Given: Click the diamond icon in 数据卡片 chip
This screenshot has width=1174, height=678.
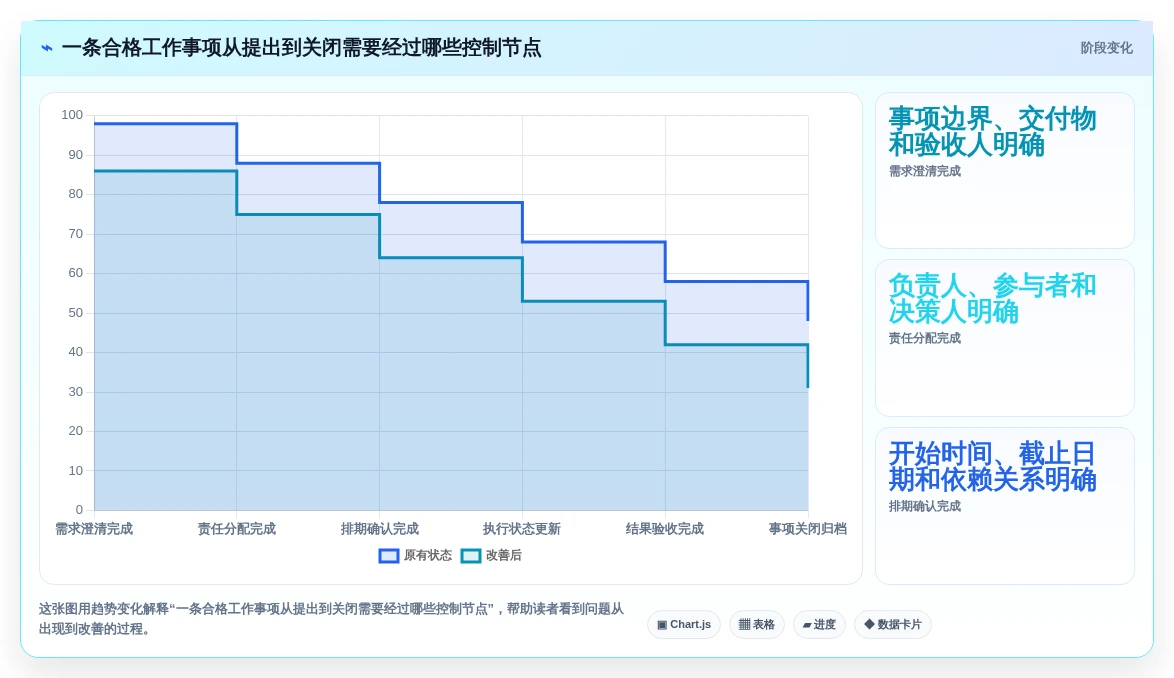Looking at the screenshot, I should [x=869, y=624].
